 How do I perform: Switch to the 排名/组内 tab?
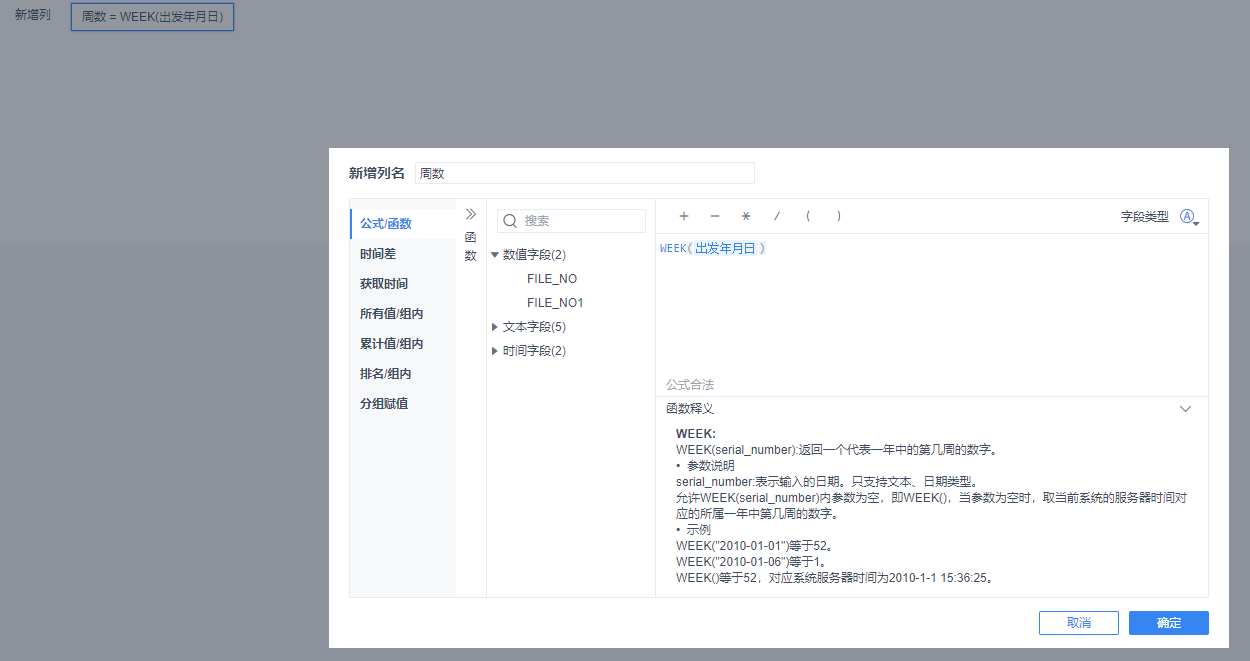tap(403, 374)
